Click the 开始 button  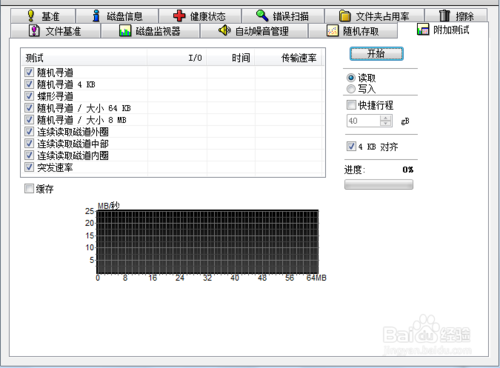coord(377,54)
